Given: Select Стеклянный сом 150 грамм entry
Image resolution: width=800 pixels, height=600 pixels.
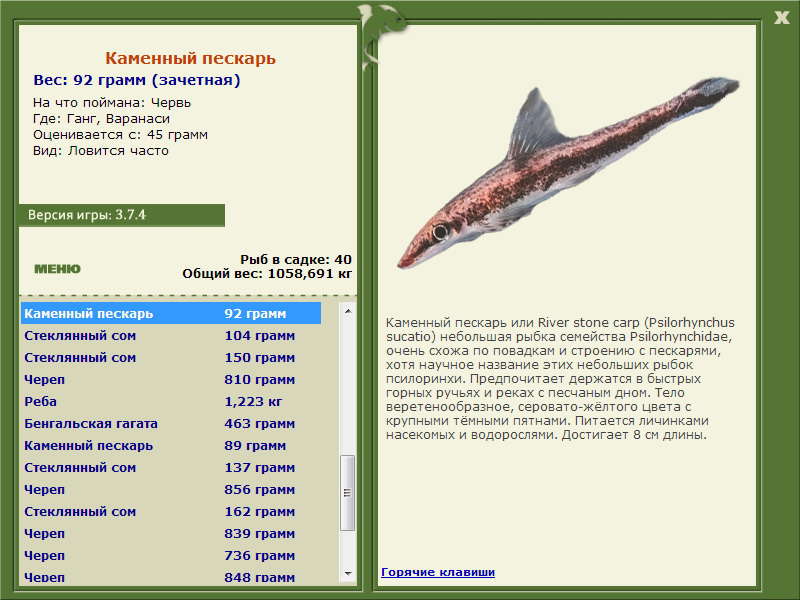Looking at the screenshot, I should 171,358.
